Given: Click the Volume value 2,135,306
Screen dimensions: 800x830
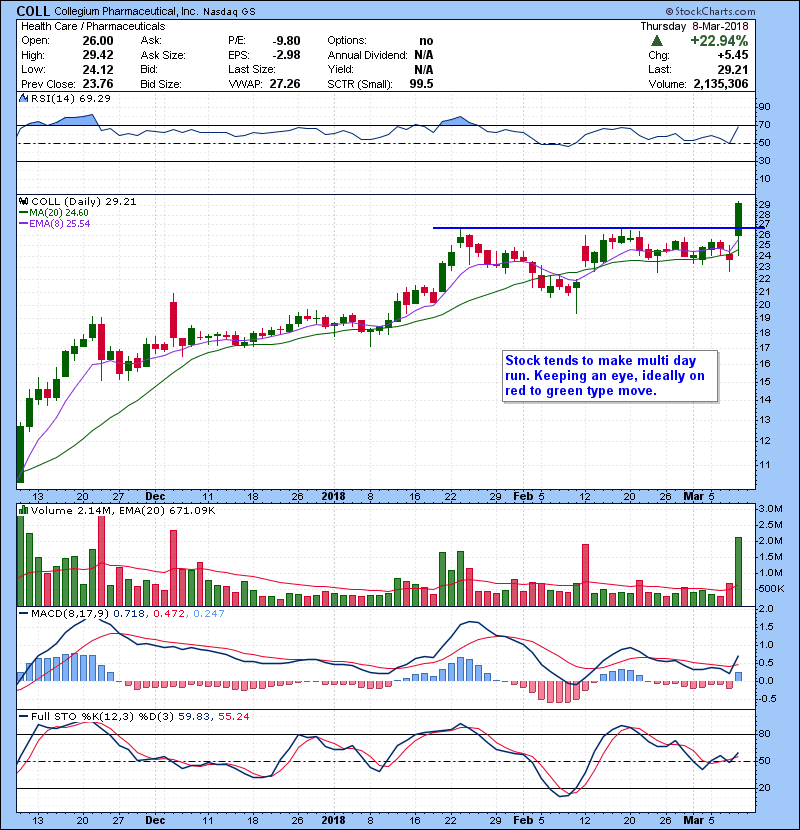Looking at the screenshot, I should point(721,84).
